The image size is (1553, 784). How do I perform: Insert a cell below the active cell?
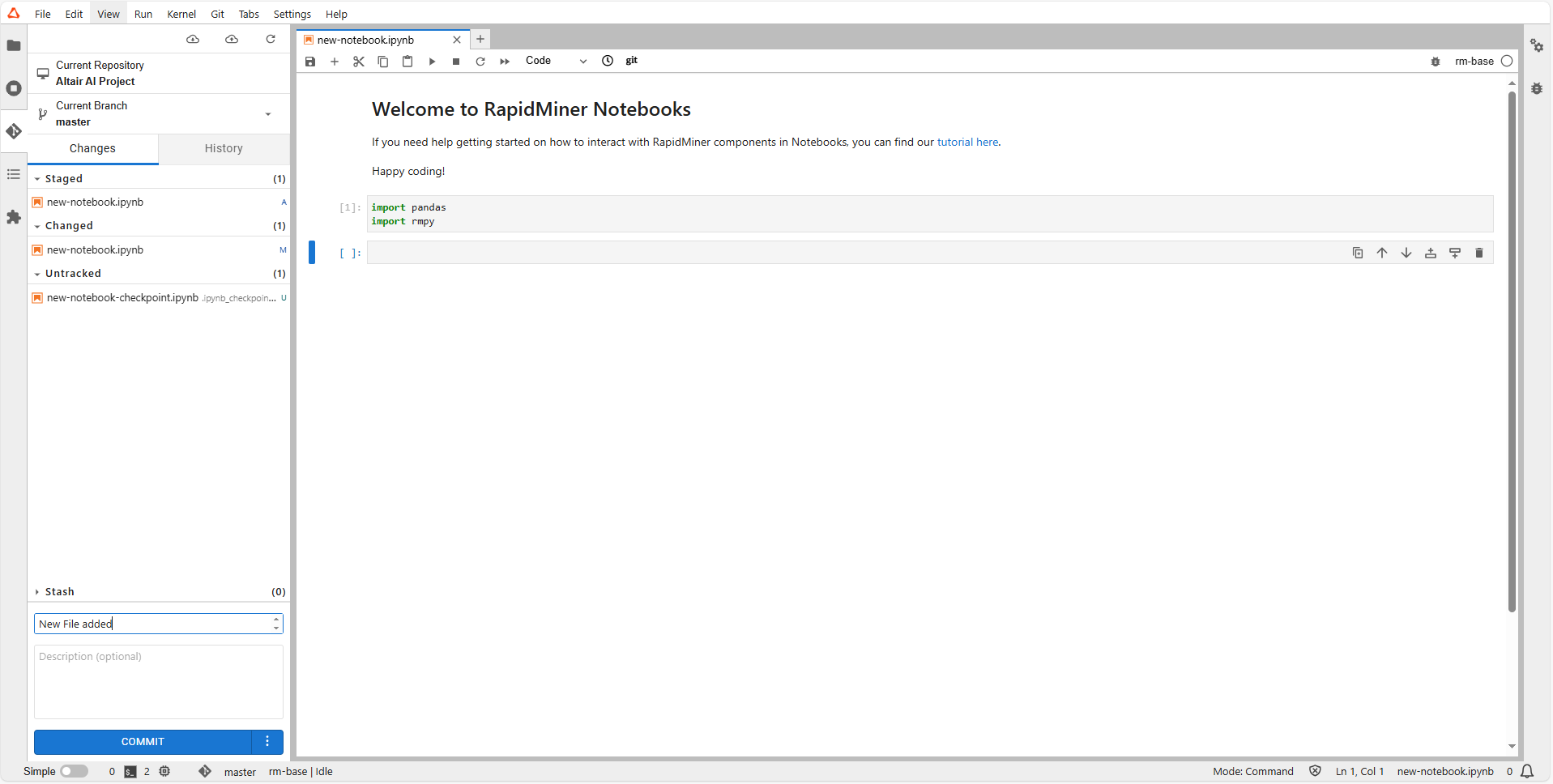[x=1455, y=253]
